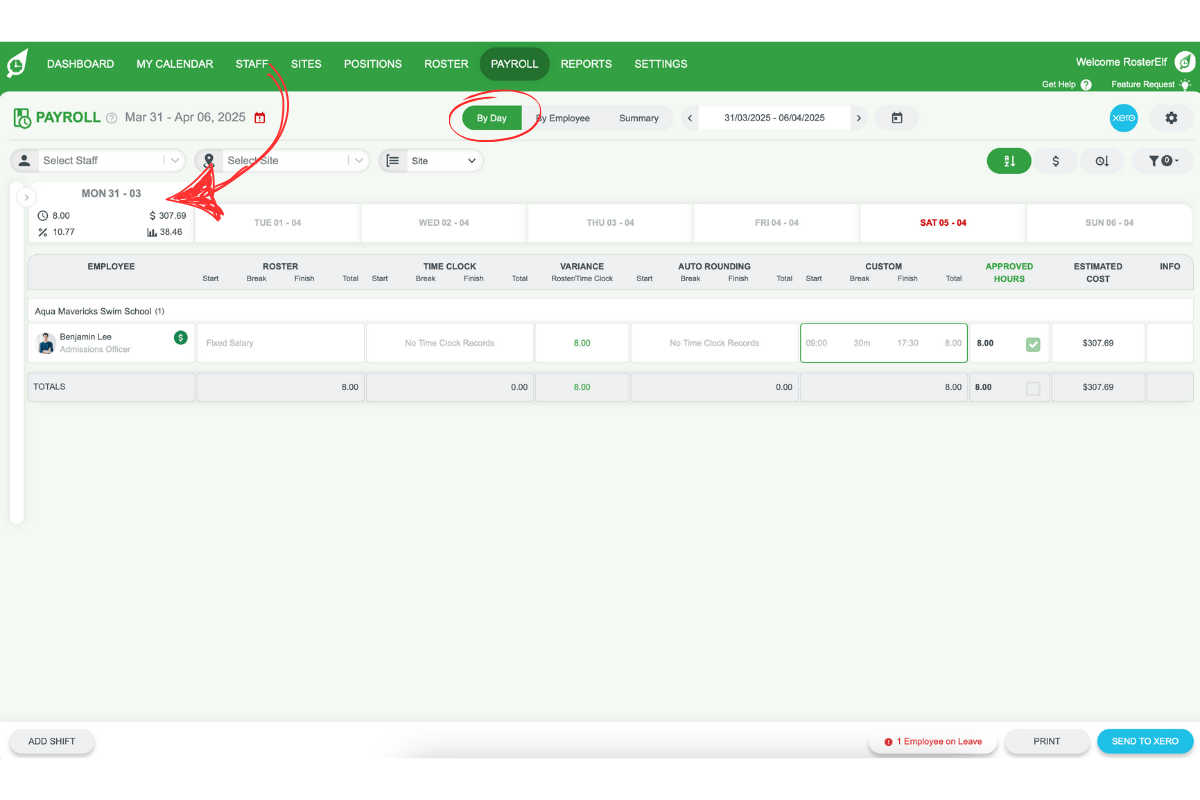Select the TUE 01 - 04 day tab
Screen dimensions: 1200x800
coord(277,223)
